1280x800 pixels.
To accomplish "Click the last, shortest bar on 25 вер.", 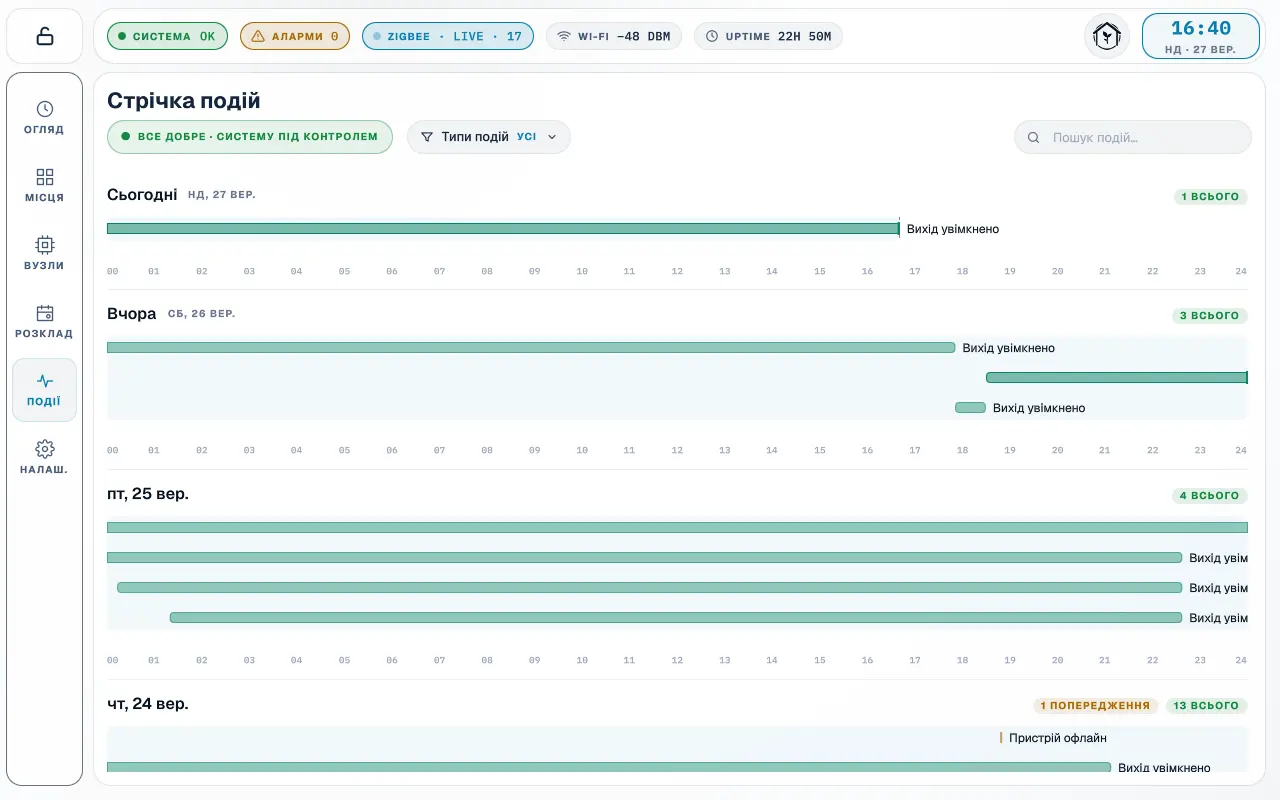I will pyautogui.click(x=676, y=618).
